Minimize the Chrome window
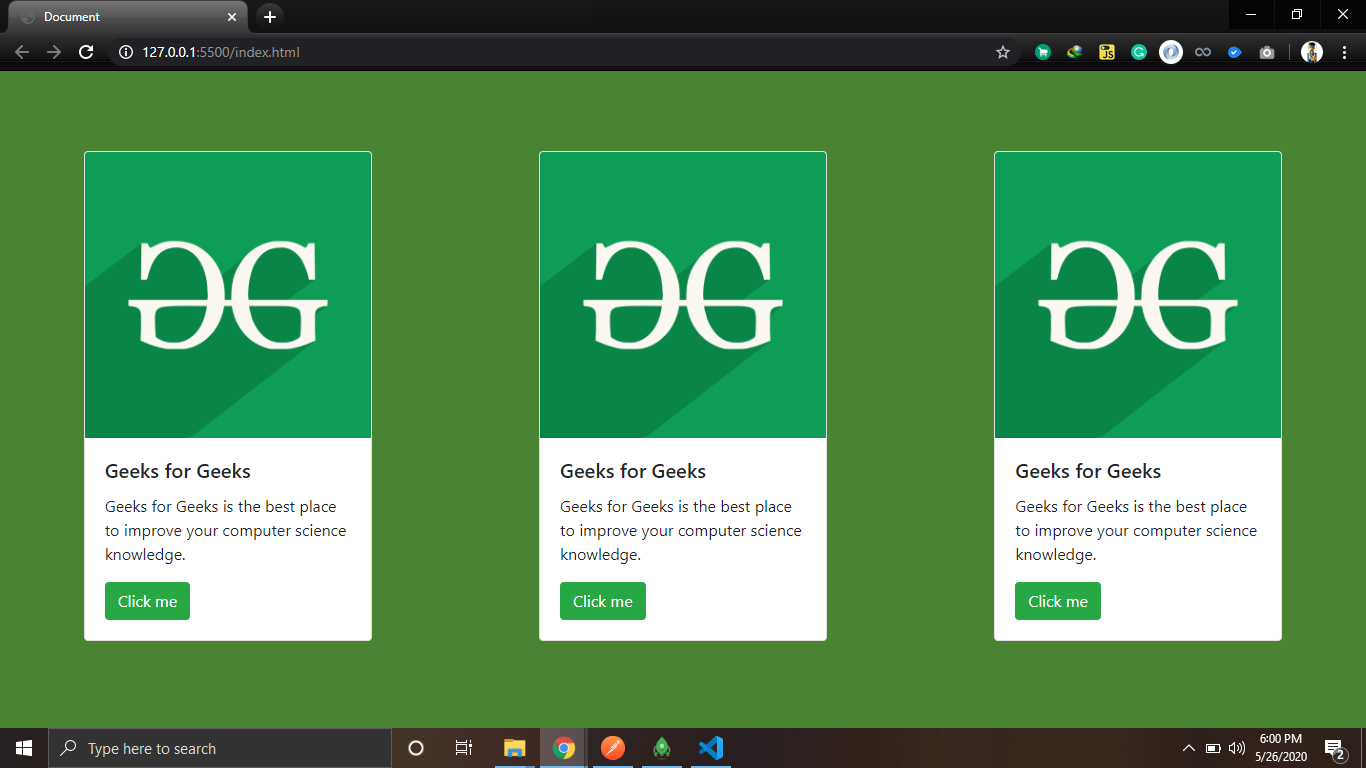Viewport: 1366px width, 768px height. coord(1251,15)
